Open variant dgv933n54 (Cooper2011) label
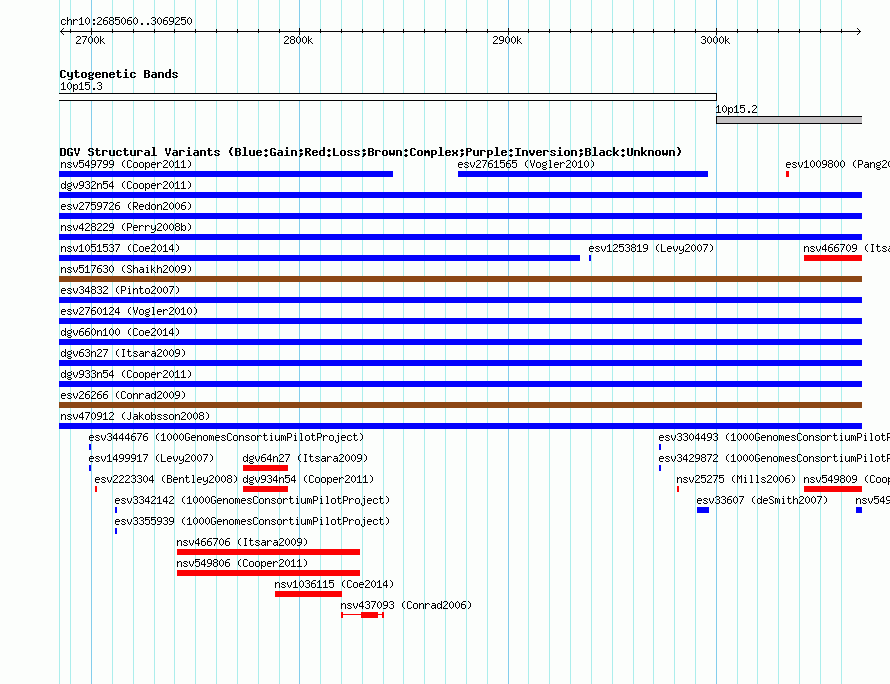 pyautogui.click(x=126, y=374)
